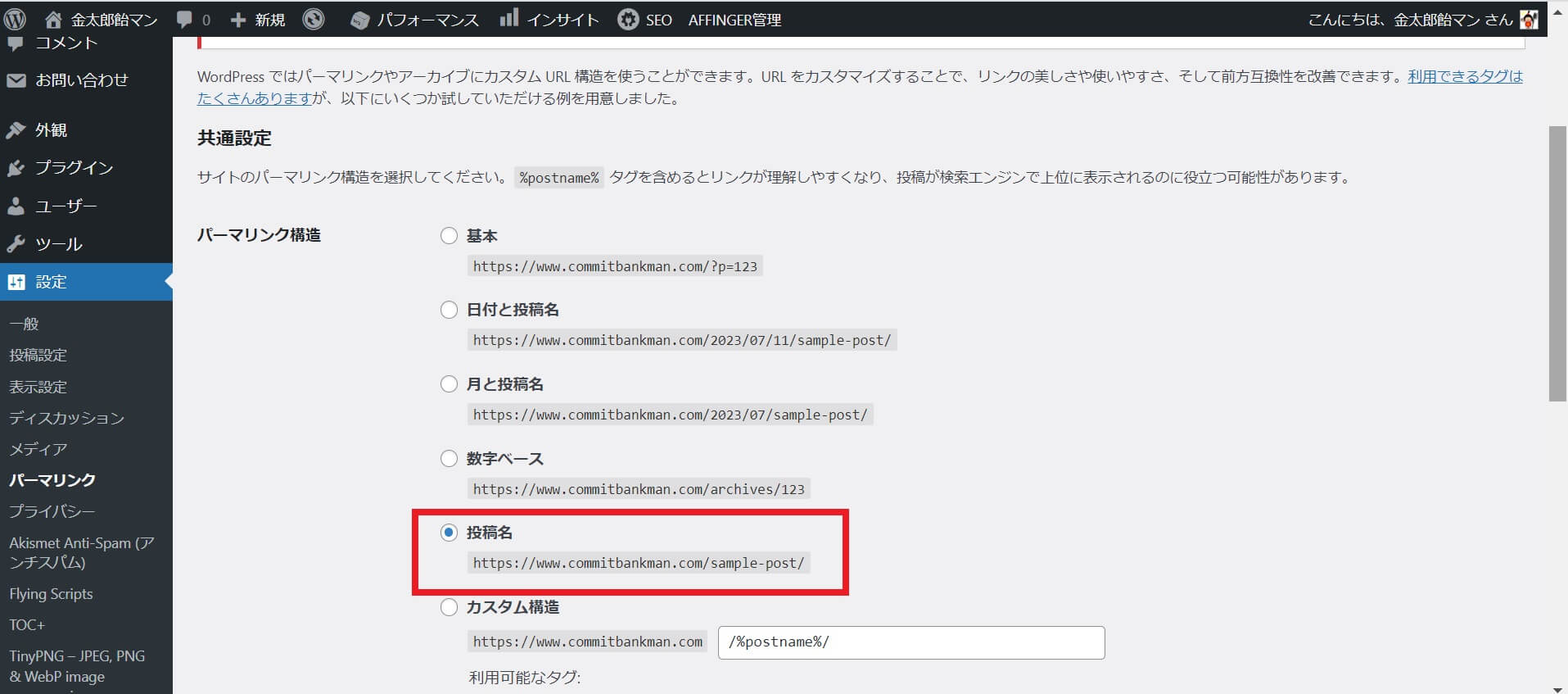Expand the ツール sidebar menu

[58, 244]
